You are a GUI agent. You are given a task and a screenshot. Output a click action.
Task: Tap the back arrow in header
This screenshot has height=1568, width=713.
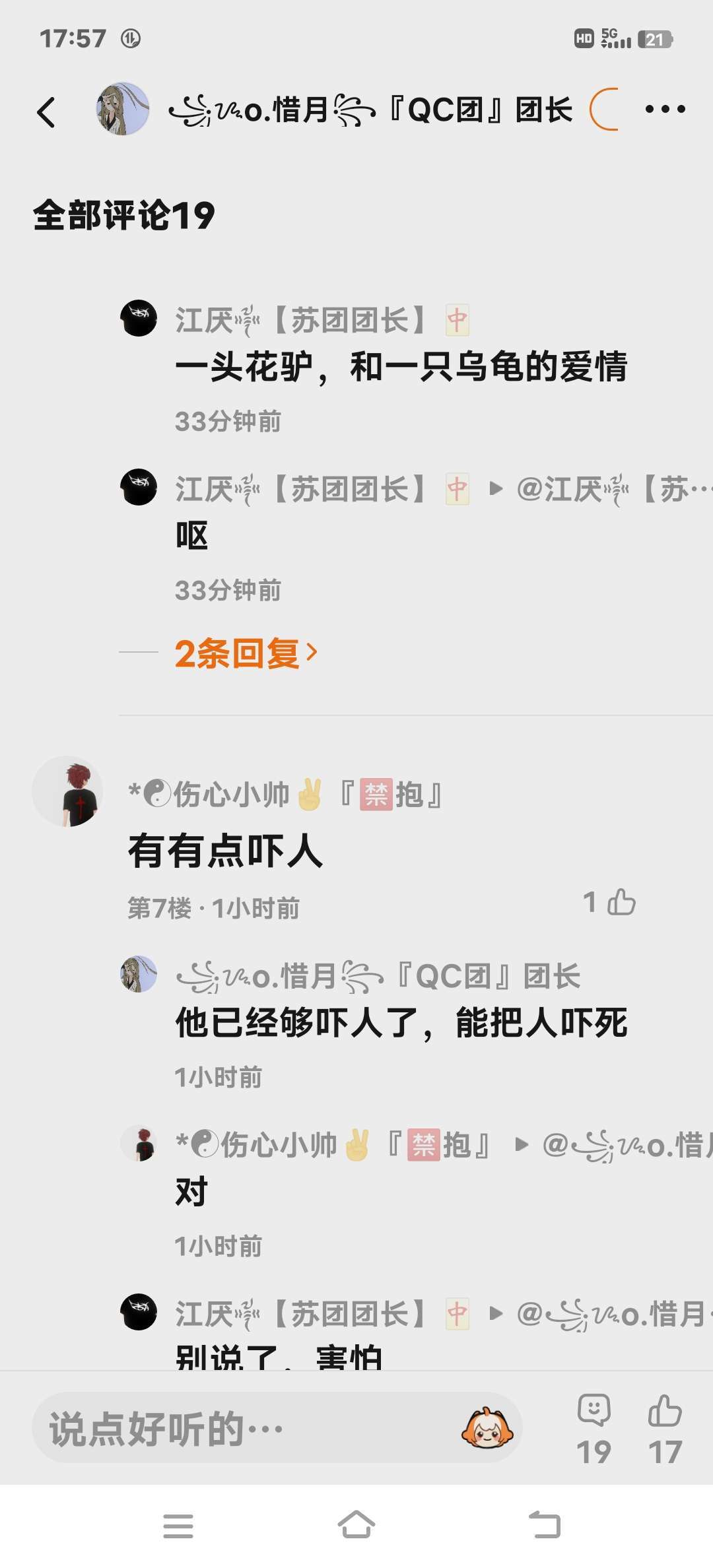pyautogui.click(x=46, y=112)
